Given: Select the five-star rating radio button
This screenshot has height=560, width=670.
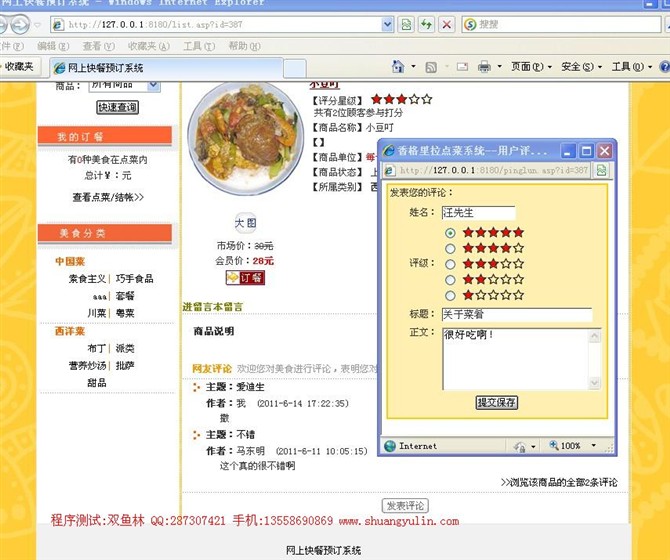Looking at the screenshot, I should (450, 233).
